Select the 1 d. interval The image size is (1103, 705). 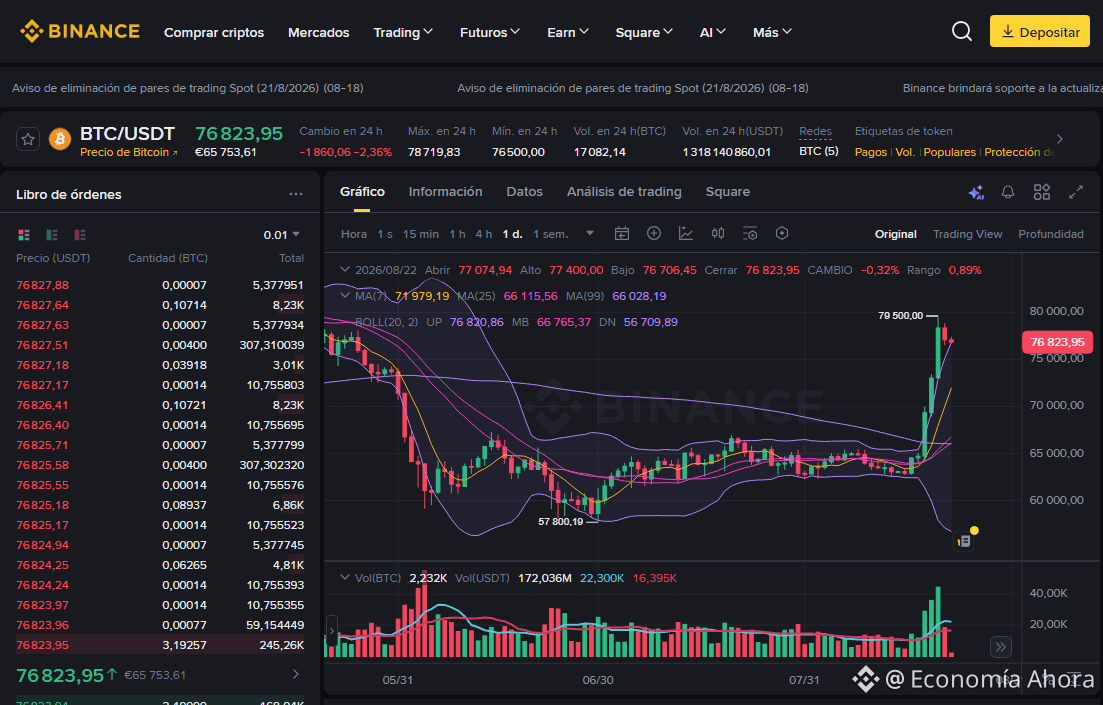(512, 234)
